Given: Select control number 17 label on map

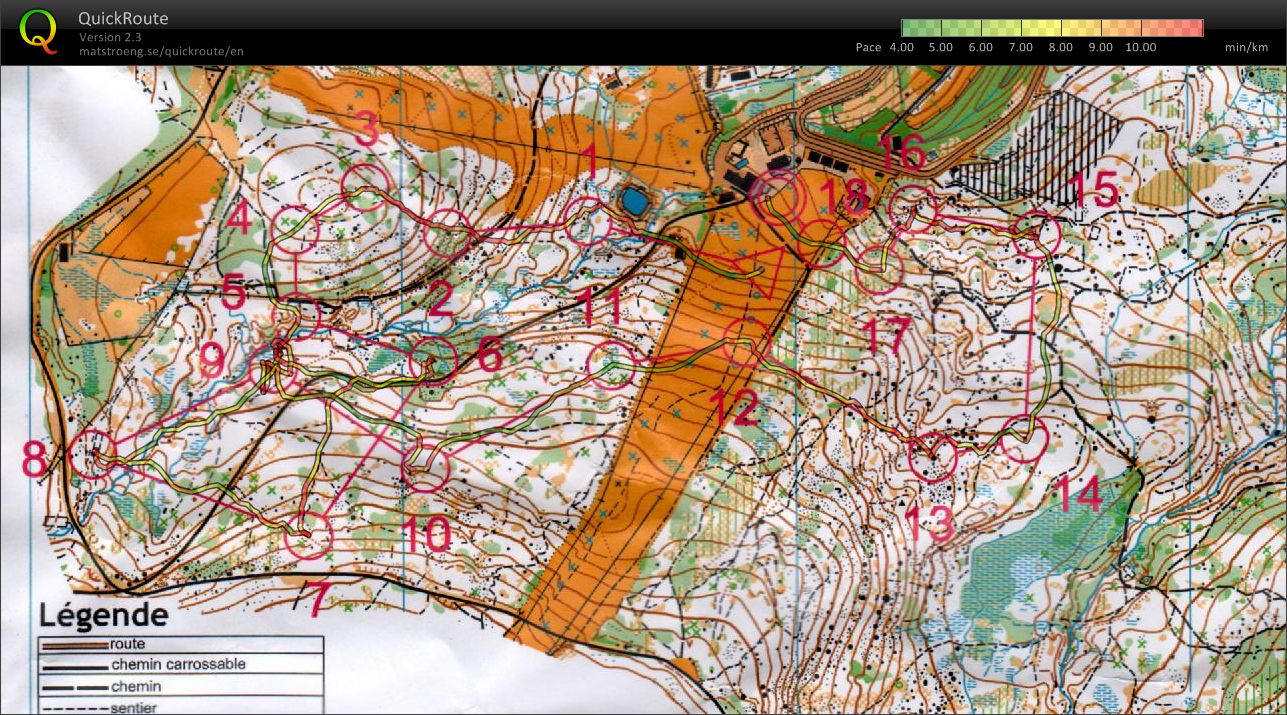Looking at the screenshot, I should 886,335.
